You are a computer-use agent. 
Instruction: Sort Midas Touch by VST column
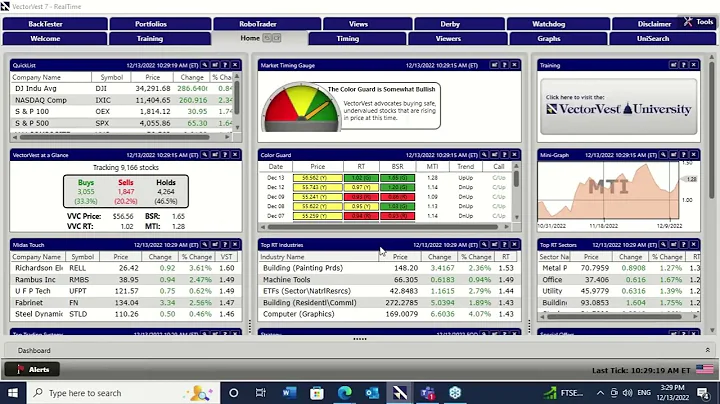click(226, 257)
